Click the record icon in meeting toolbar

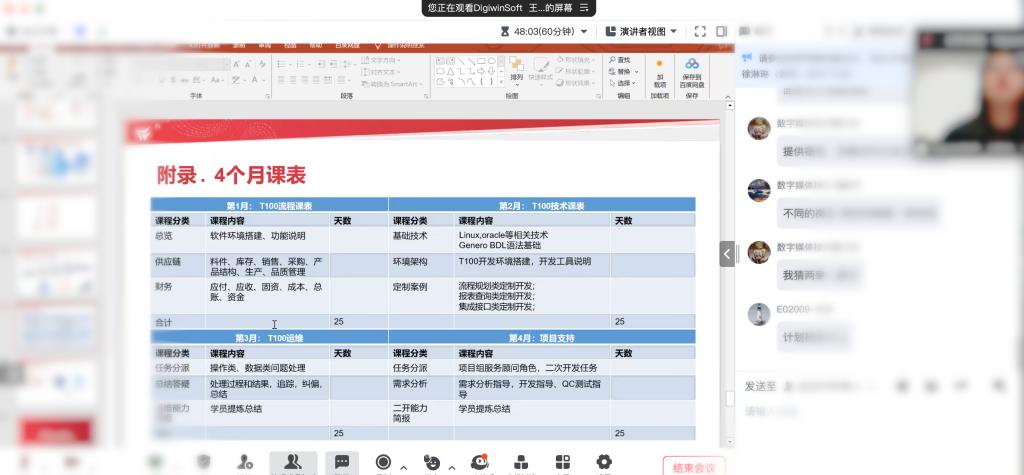click(383, 462)
